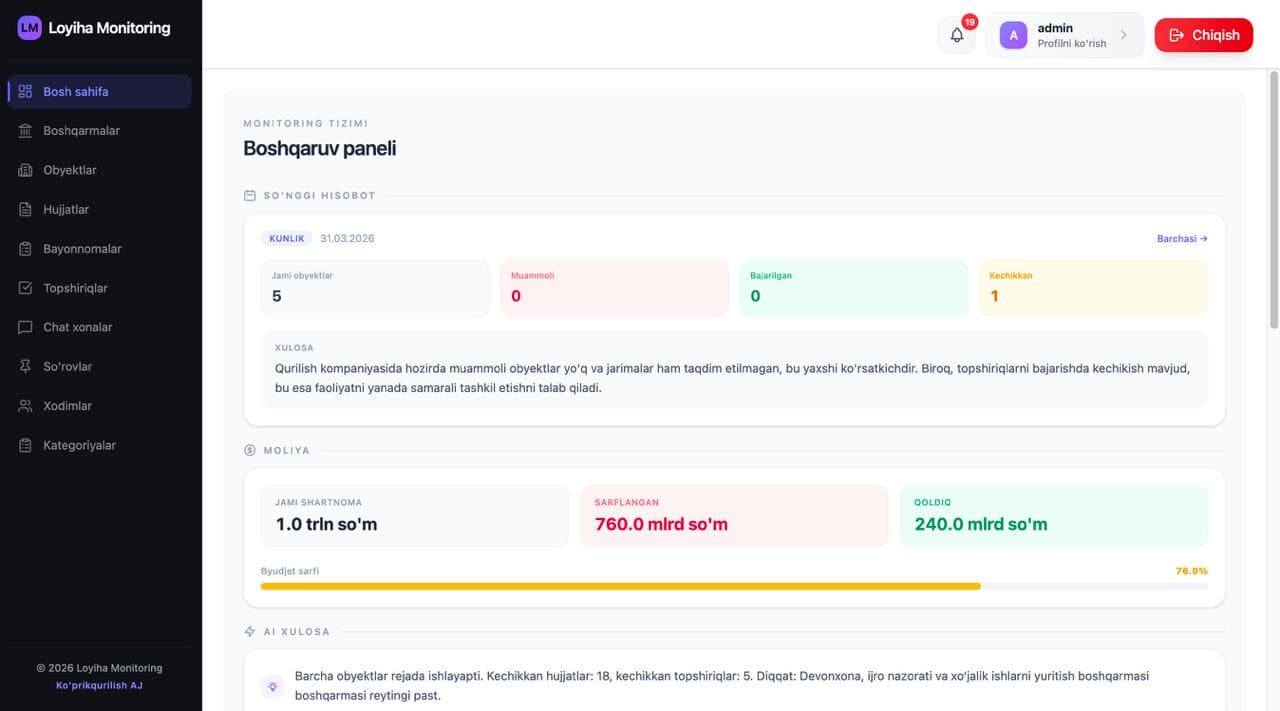Click the notification count badge 19
1280x711 pixels.
coord(969,22)
